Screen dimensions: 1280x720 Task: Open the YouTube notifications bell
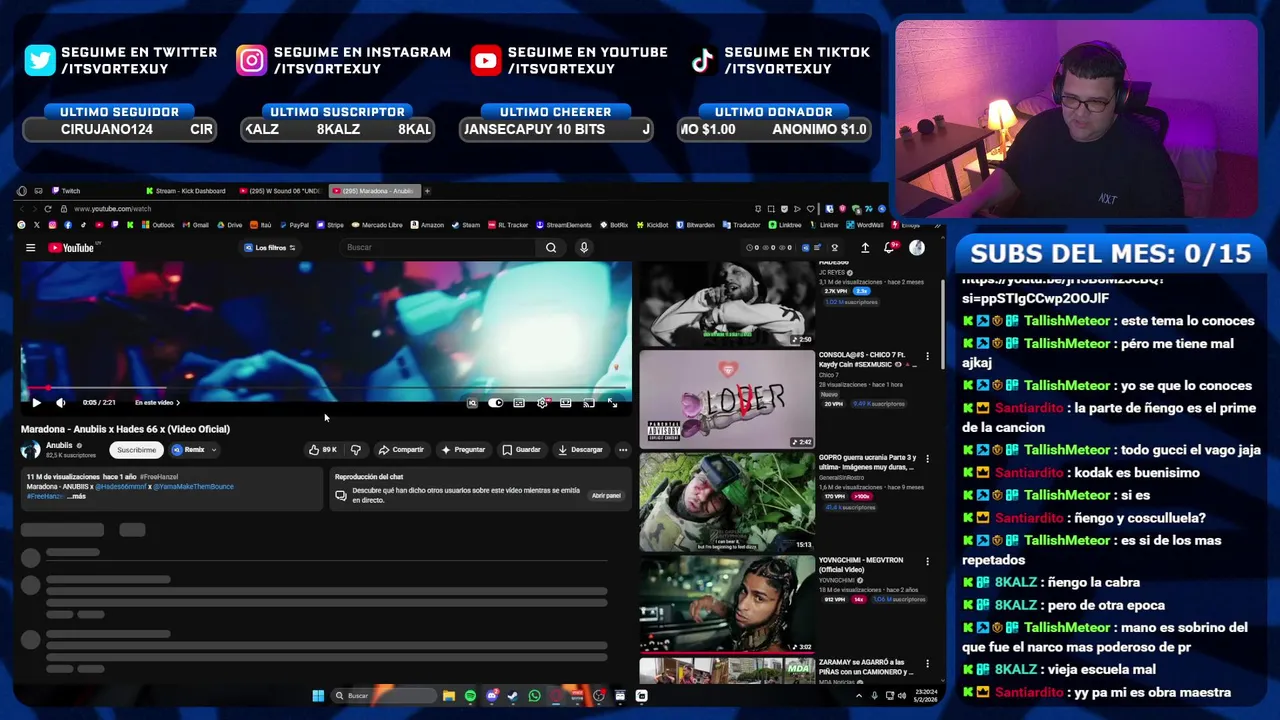pos(889,248)
